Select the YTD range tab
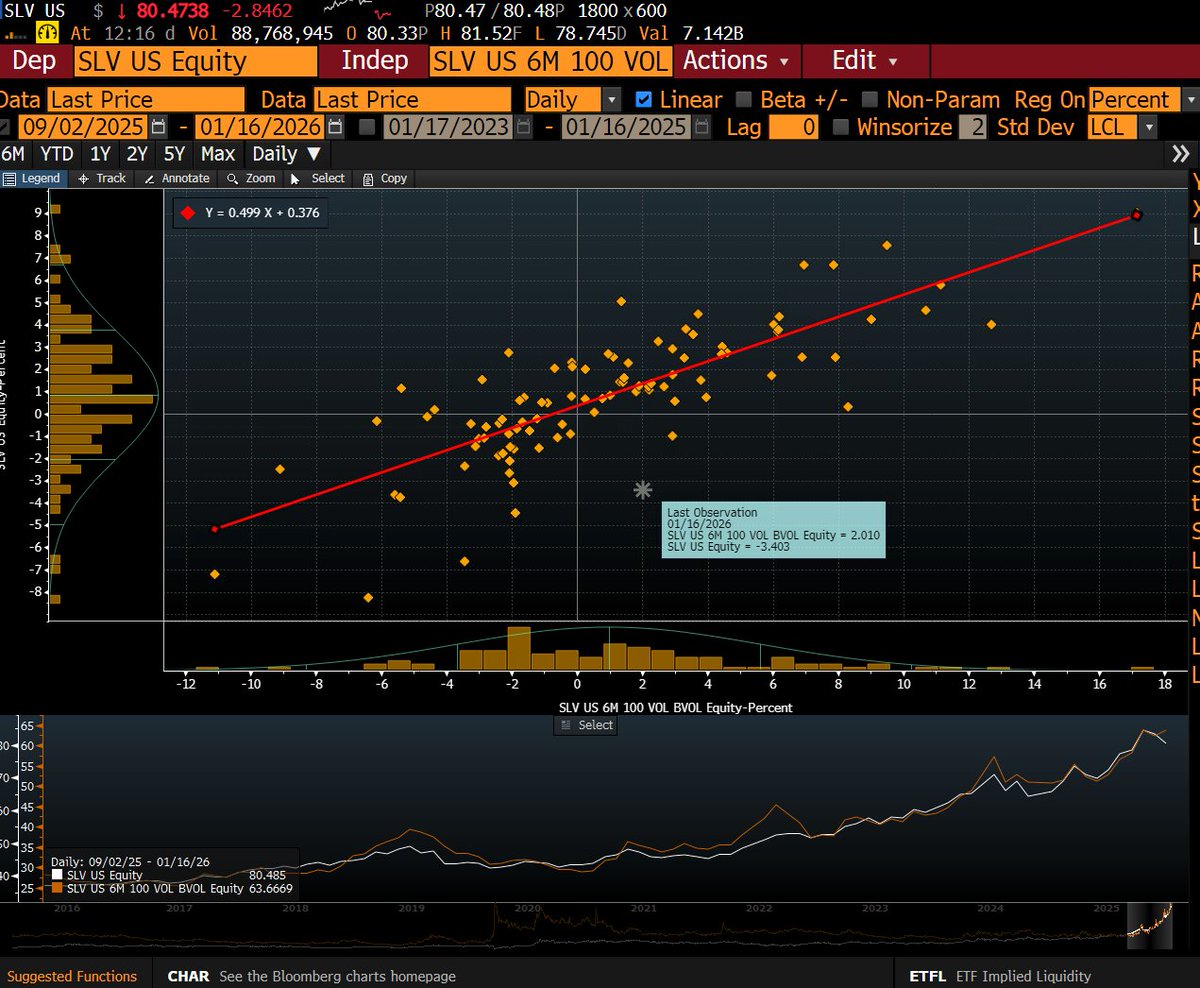The width and height of the screenshot is (1200, 988). tap(56, 154)
